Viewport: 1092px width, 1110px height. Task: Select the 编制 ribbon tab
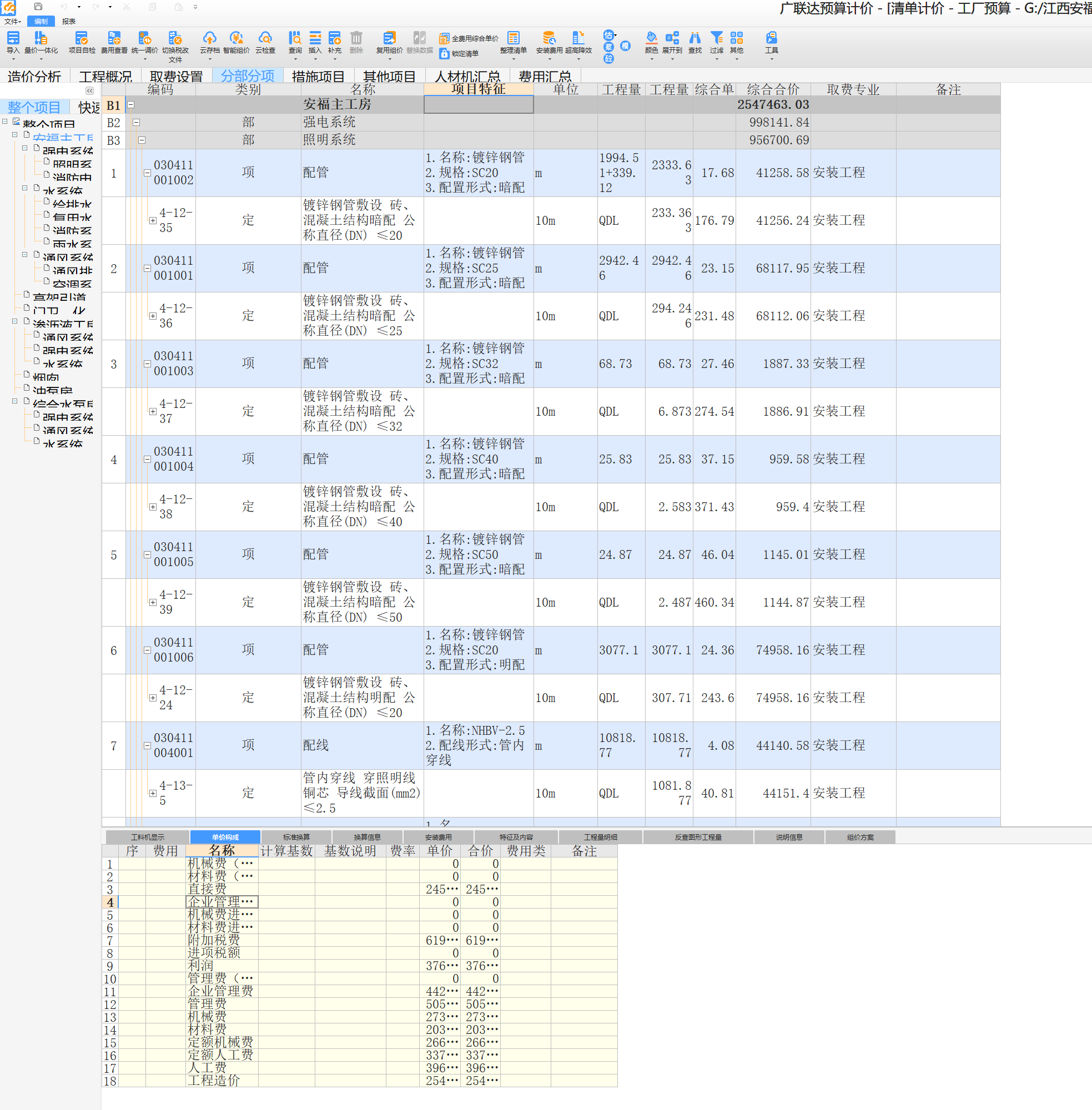[x=41, y=21]
